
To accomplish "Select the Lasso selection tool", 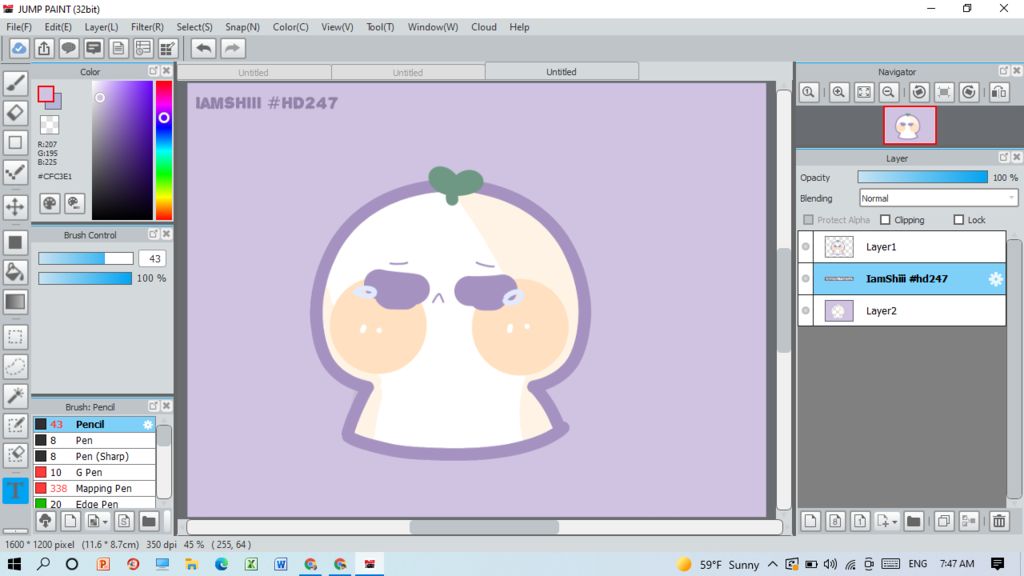I will click(15, 366).
